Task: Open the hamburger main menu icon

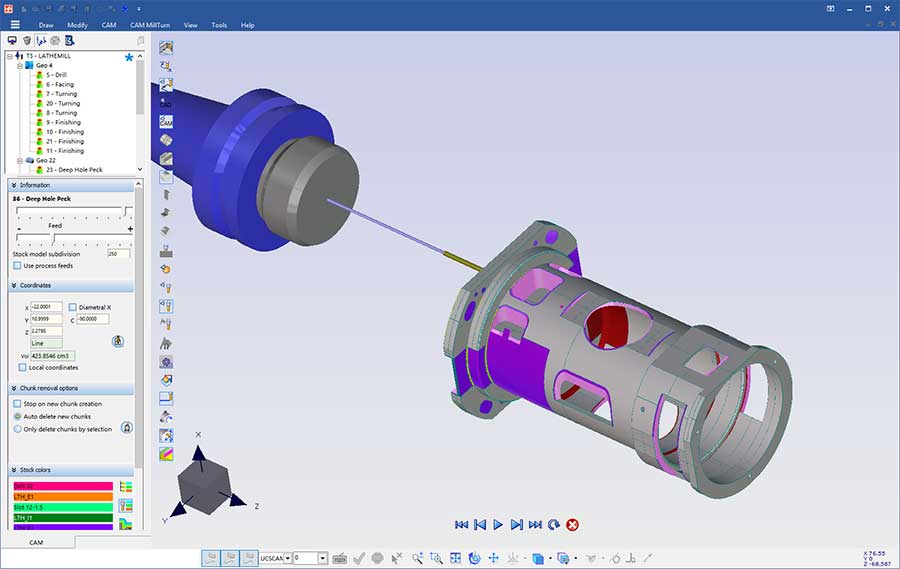Action: pyautogui.click(x=14, y=24)
